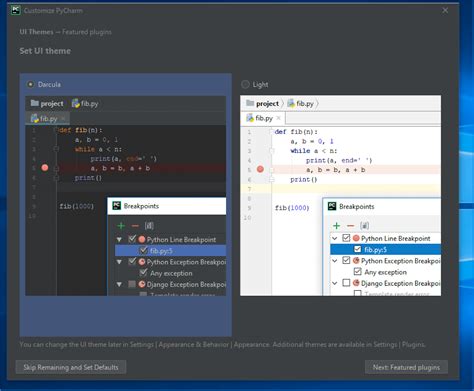474x391 pixels.
Task: Click the Light theme preview image
Action: 340,196
